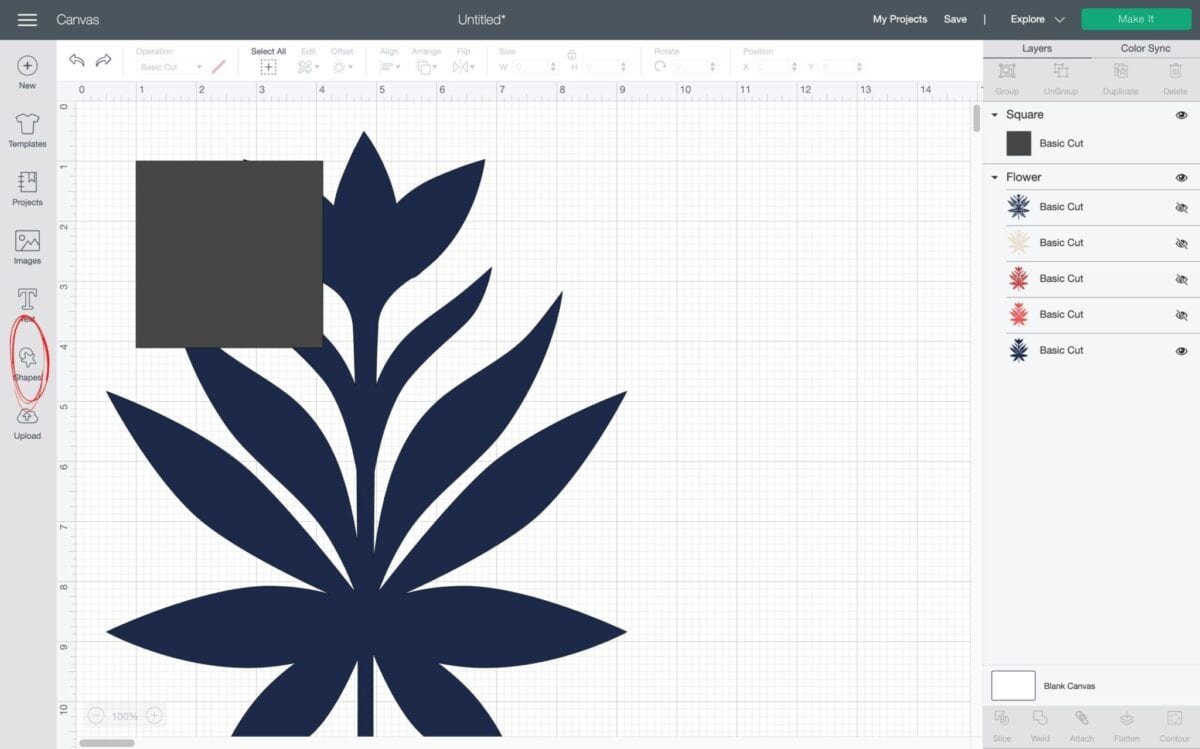Open the Edit dropdown
This screenshot has height=749, width=1200.
pos(308,67)
